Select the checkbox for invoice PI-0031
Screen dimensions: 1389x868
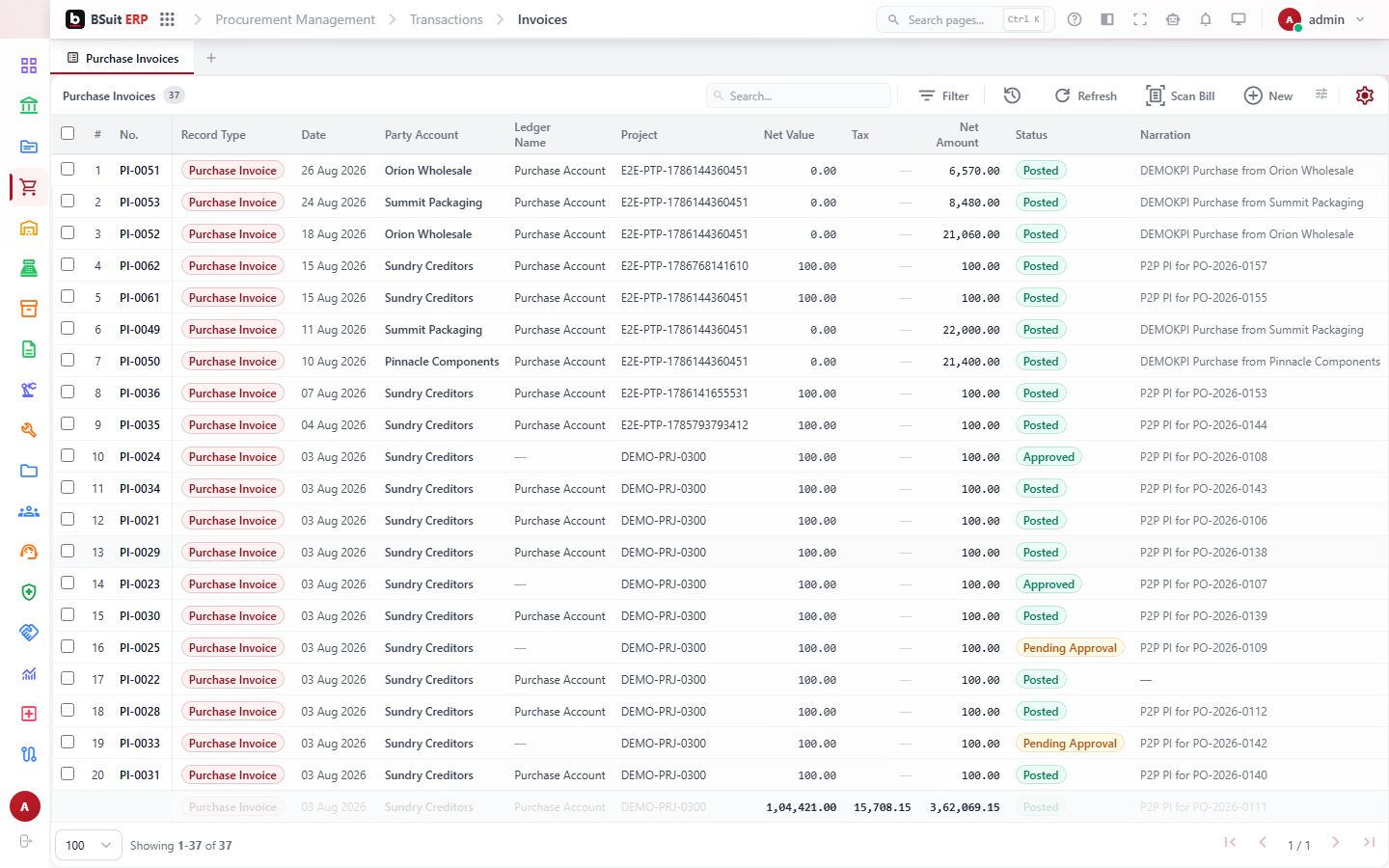[x=68, y=773]
